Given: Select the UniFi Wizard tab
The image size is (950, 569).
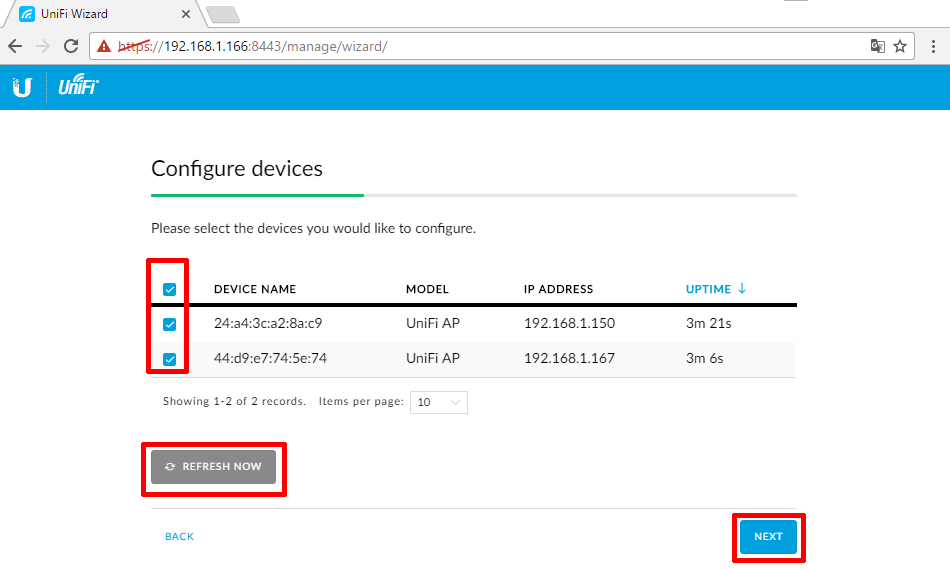Looking at the screenshot, I should 104,13.
